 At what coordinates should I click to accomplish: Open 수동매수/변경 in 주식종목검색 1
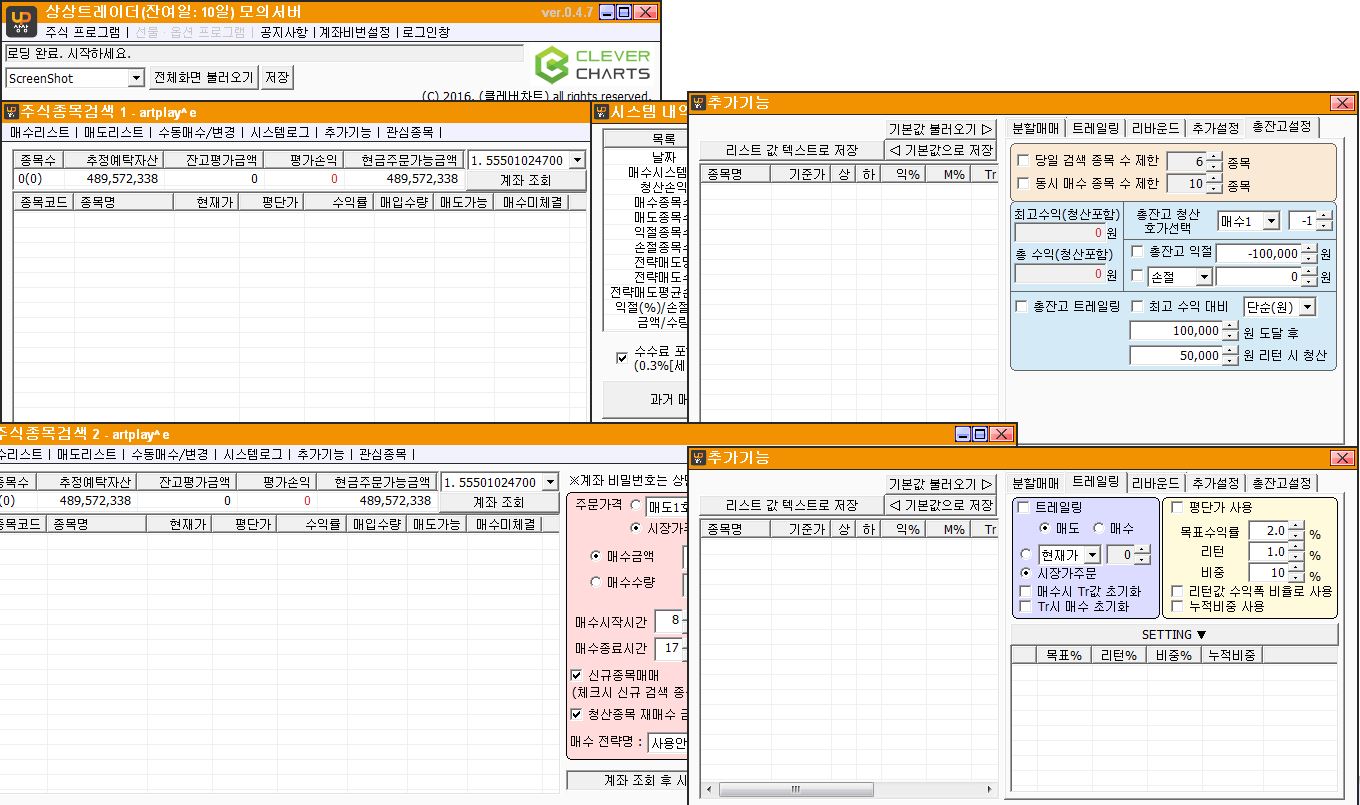[x=197, y=132]
